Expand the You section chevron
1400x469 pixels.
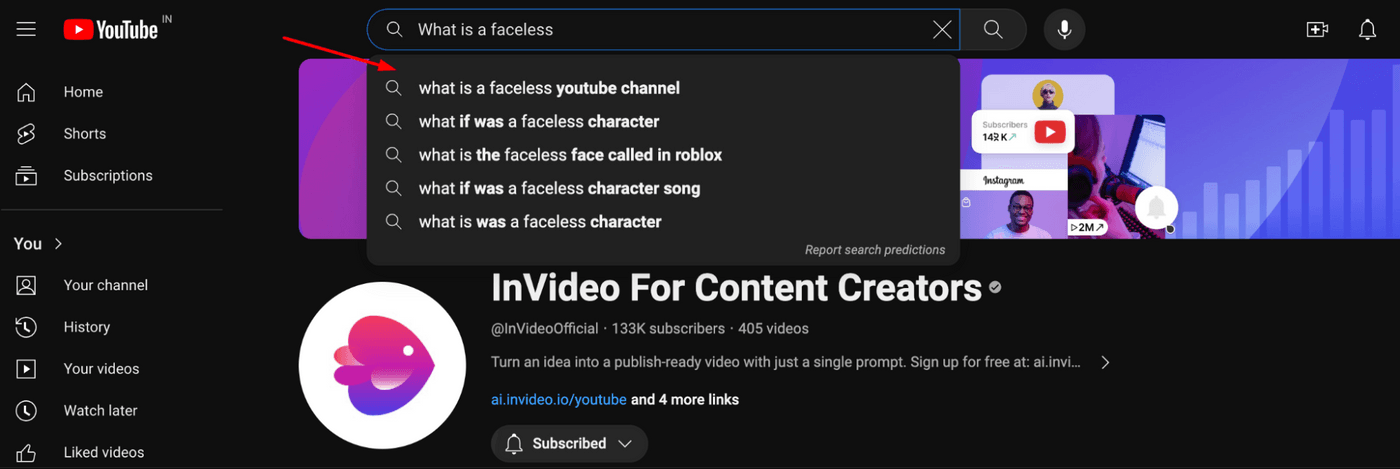click(x=59, y=244)
